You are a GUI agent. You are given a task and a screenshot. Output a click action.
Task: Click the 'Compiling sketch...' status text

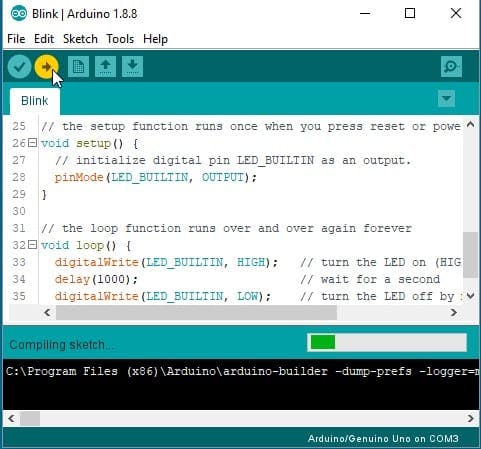(62, 345)
